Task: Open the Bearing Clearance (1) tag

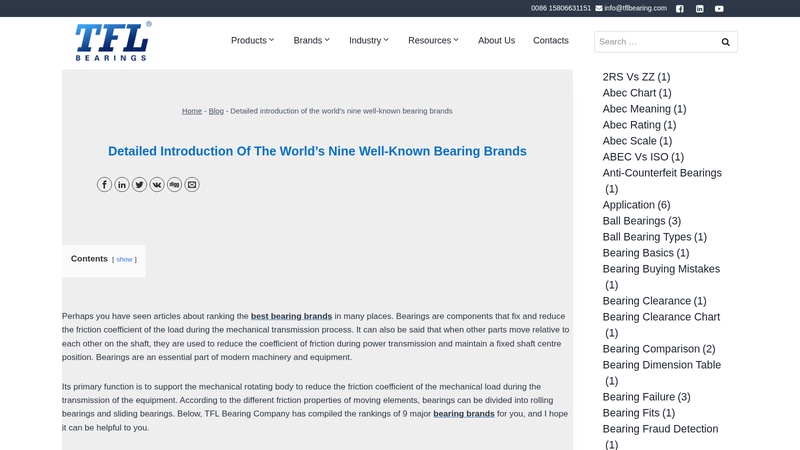Action: (x=655, y=301)
